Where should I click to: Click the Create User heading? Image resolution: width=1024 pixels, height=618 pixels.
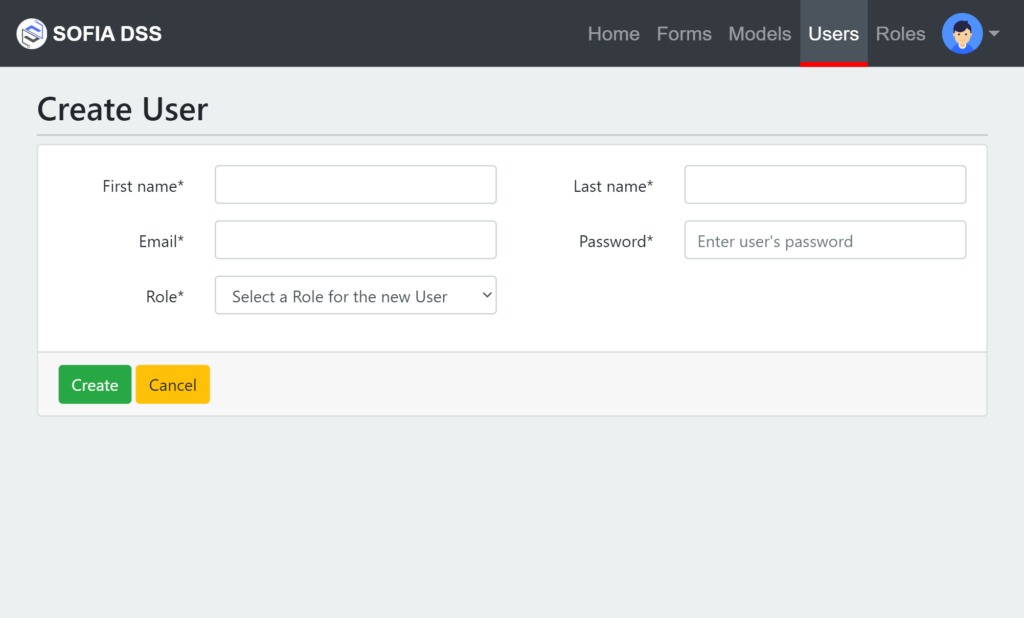123,109
